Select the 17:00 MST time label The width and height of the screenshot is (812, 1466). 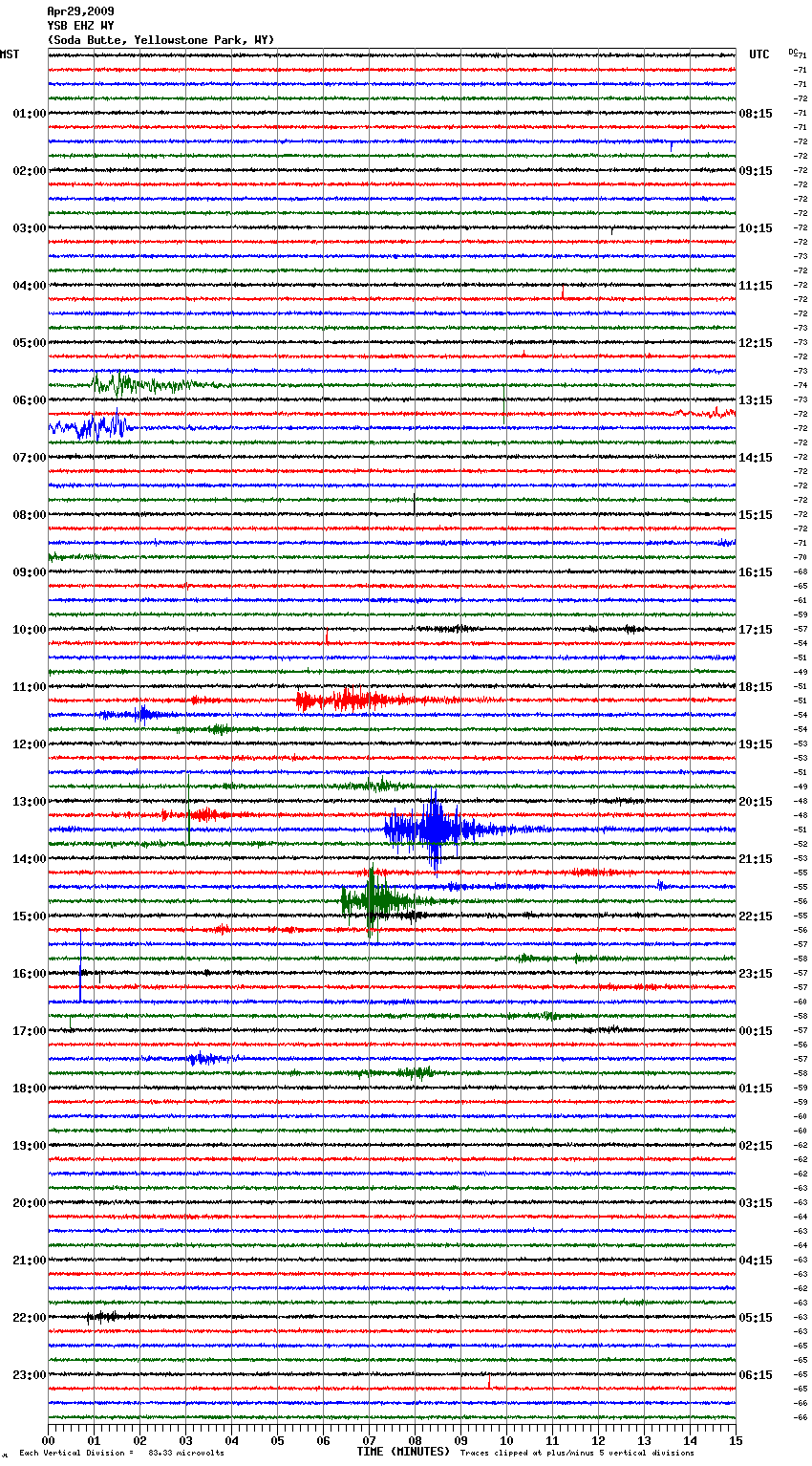pos(30,1031)
